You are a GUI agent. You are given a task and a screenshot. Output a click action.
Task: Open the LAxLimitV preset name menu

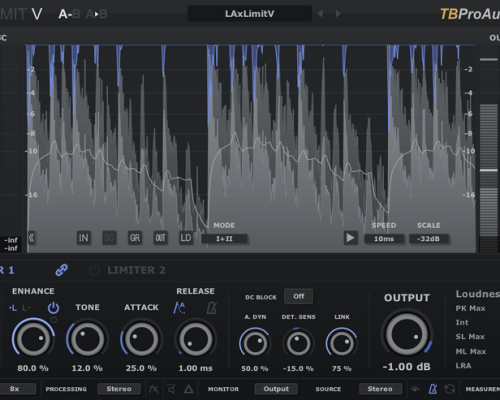(250, 14)
